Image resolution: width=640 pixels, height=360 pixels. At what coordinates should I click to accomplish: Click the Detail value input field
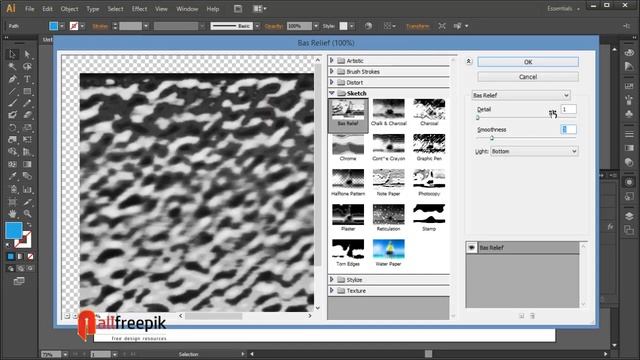pos(569,109)
